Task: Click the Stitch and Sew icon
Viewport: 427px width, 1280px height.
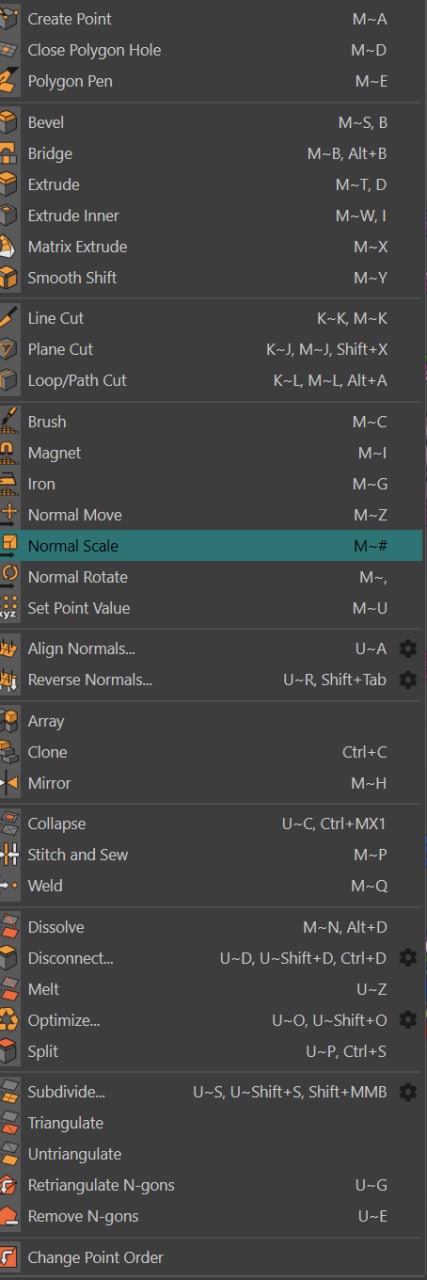Action: click(x=9, y=855)
